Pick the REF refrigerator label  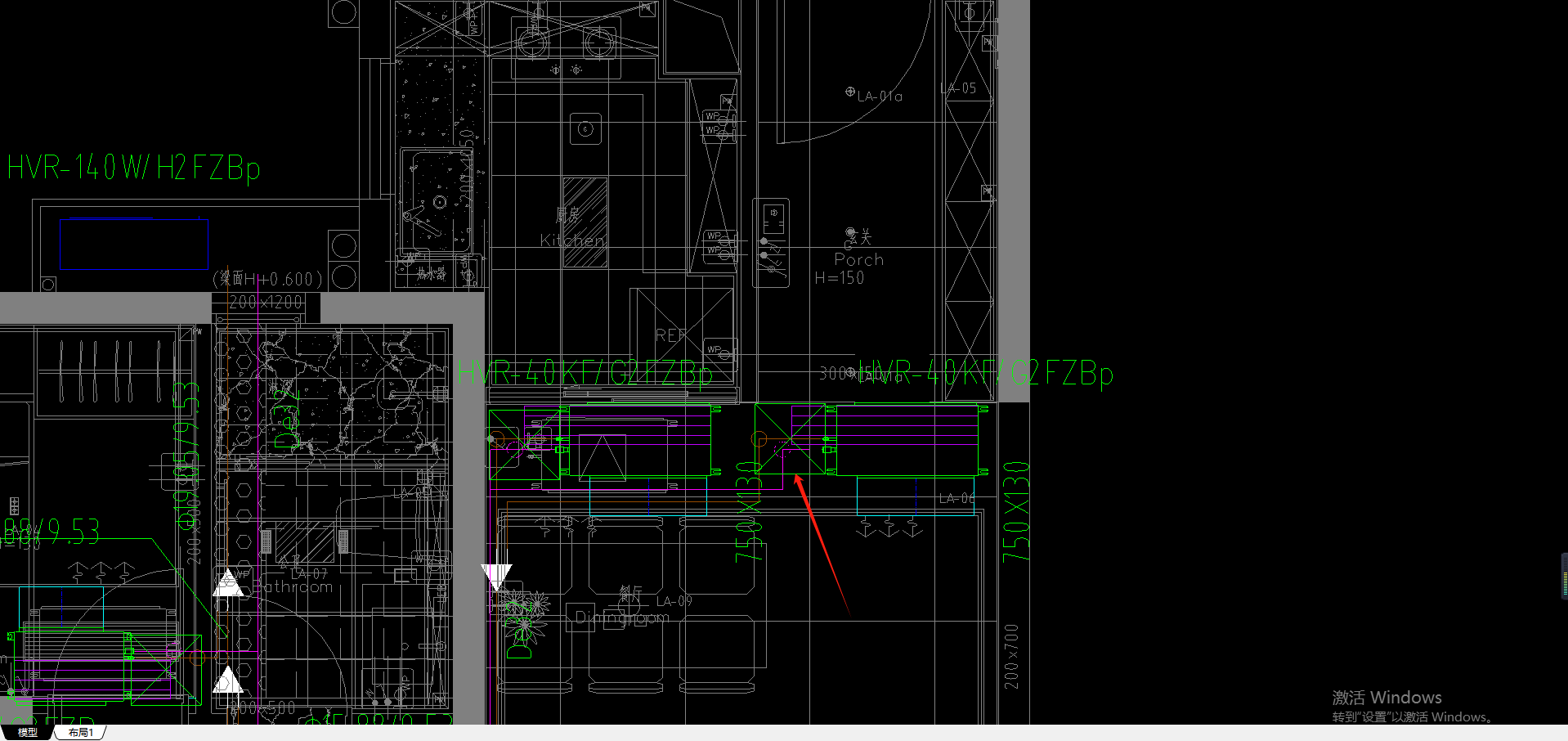(670, 335)
